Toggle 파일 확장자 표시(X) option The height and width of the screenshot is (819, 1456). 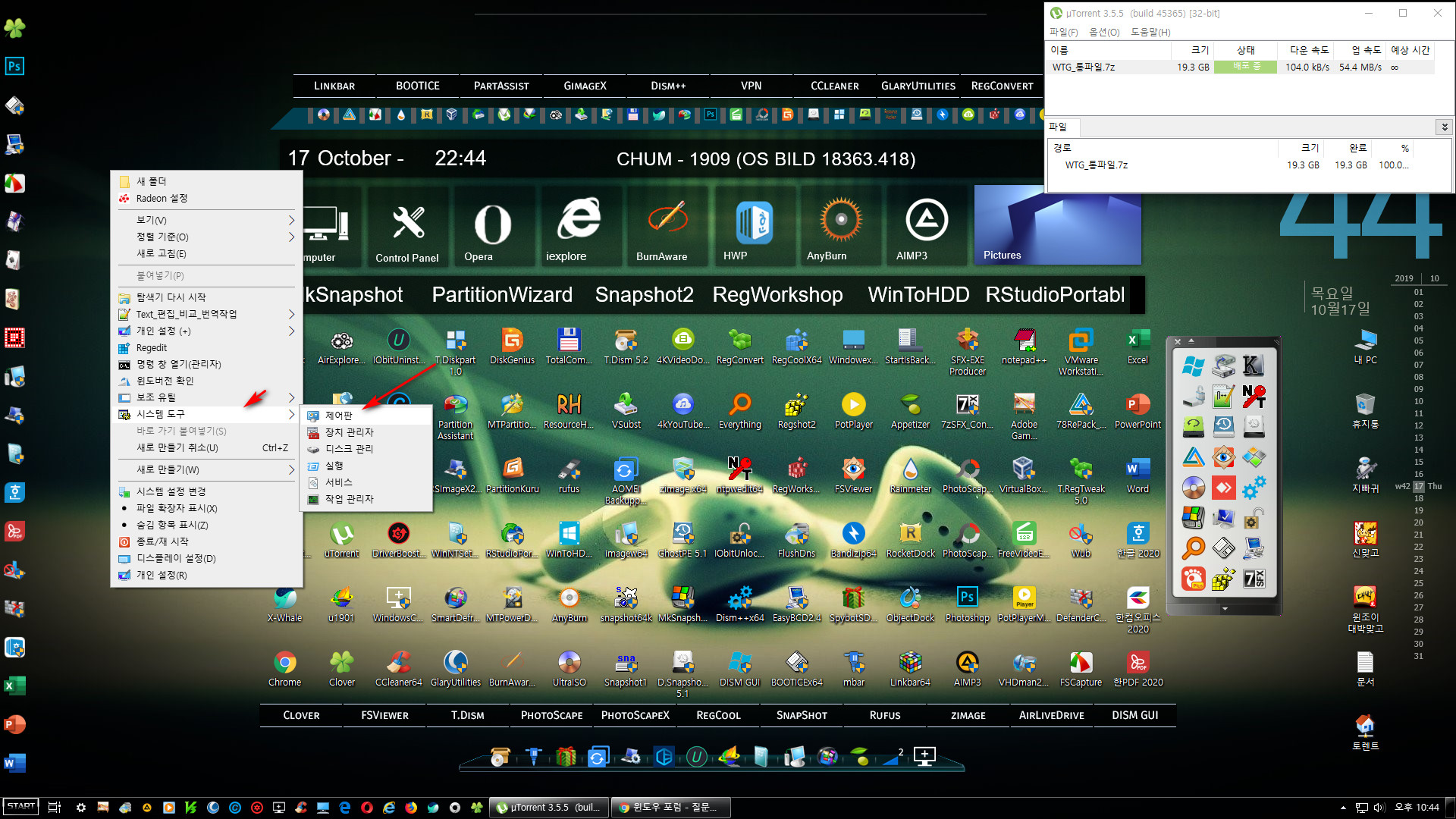point(206,508)
